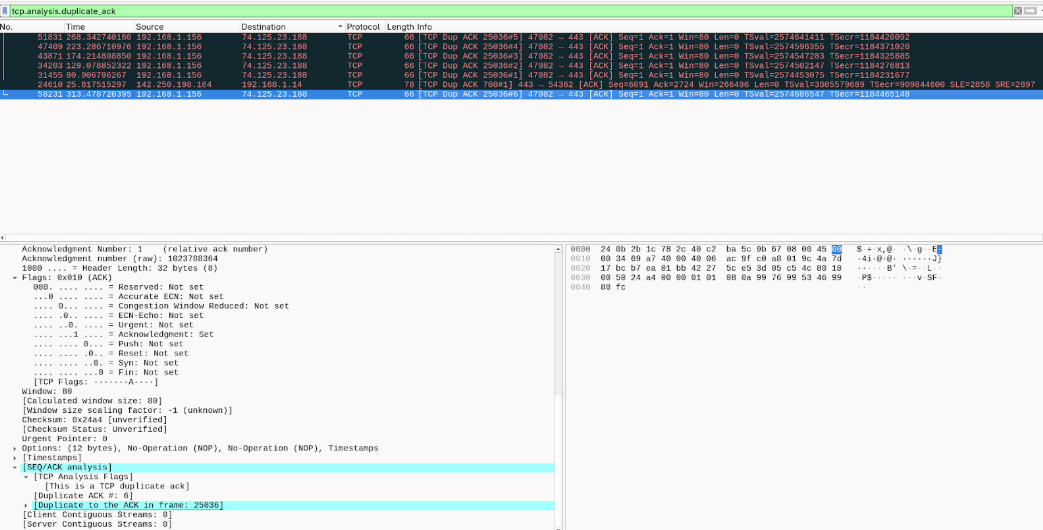The image size is (1043, 530).
Task: Click hex dump row offset 0000
Action: [580, 249]
